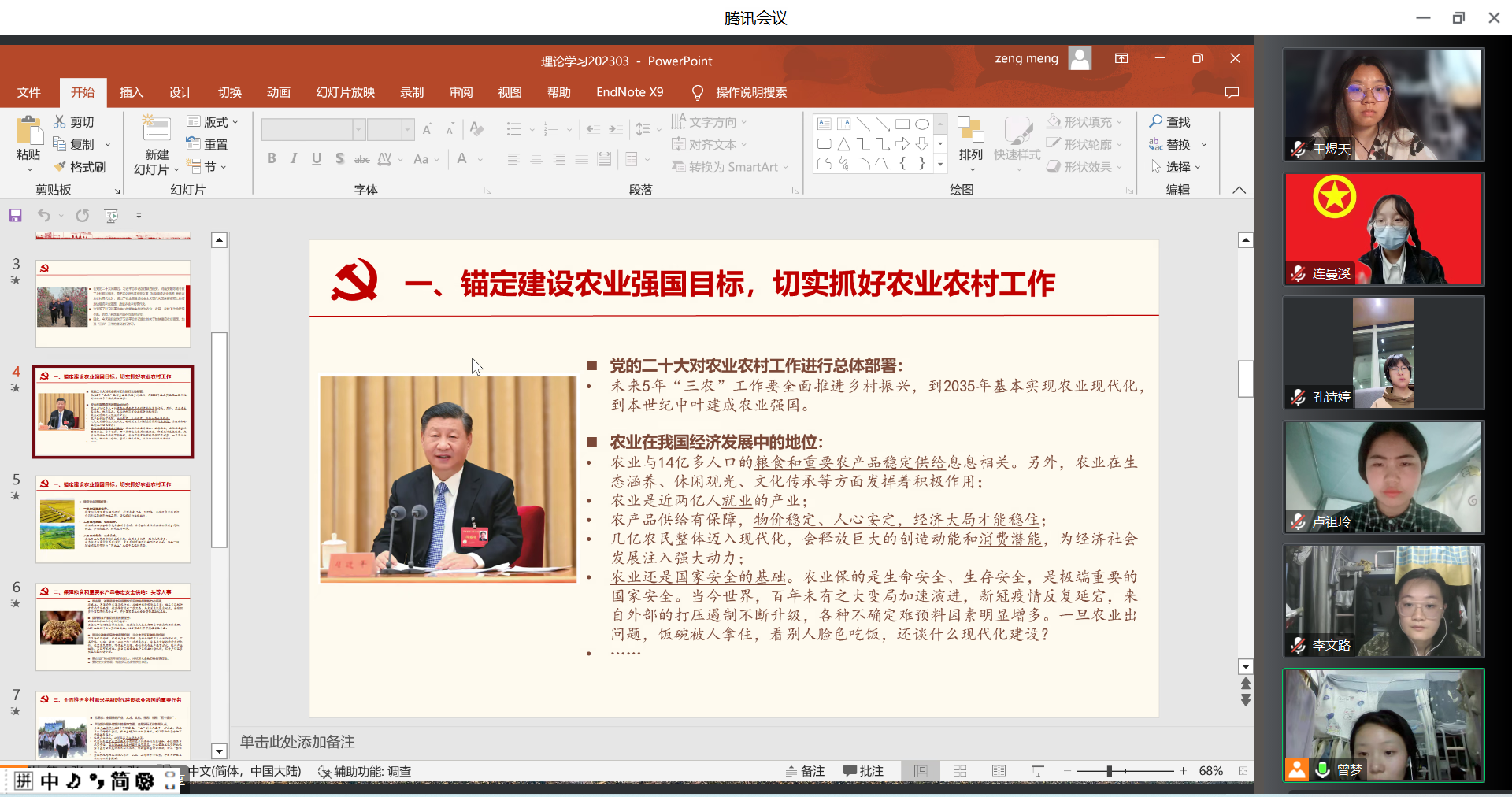Switch to the 幻灯片放映 tab

(x=345, y=93)
